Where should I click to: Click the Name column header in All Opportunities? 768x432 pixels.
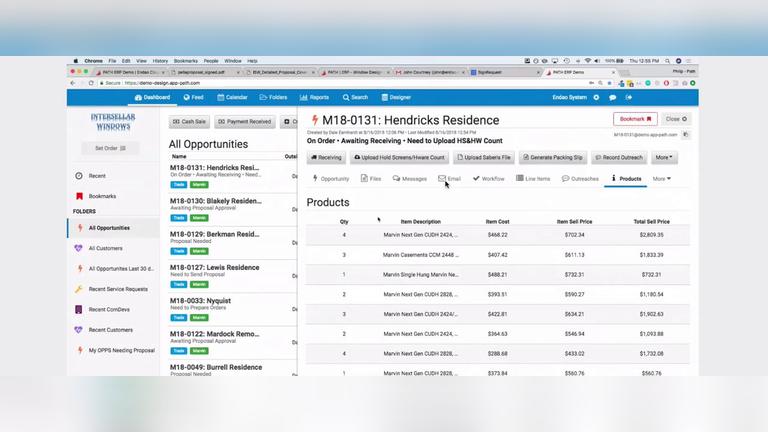pyautogui.click(x=179, y=157)
